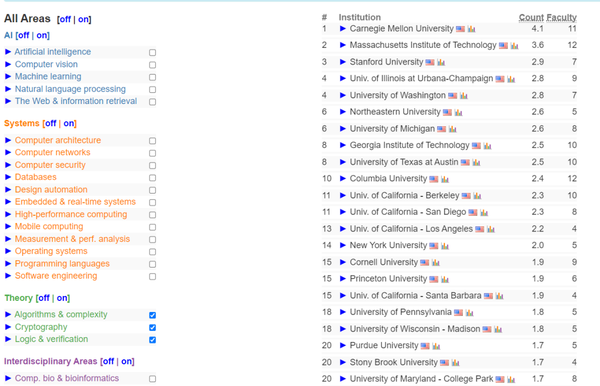
Task: Tick the Machine learning checkbox
Action: coord(152,77)
